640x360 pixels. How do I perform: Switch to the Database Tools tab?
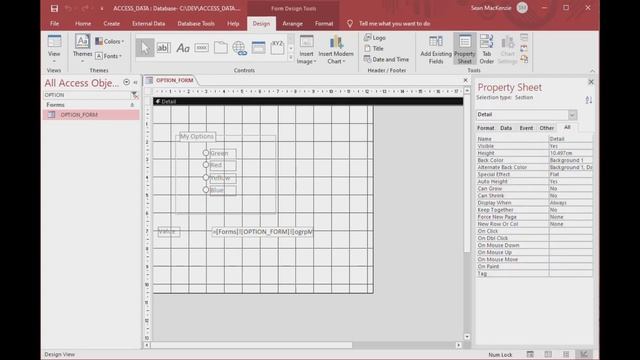click(196, 24)
